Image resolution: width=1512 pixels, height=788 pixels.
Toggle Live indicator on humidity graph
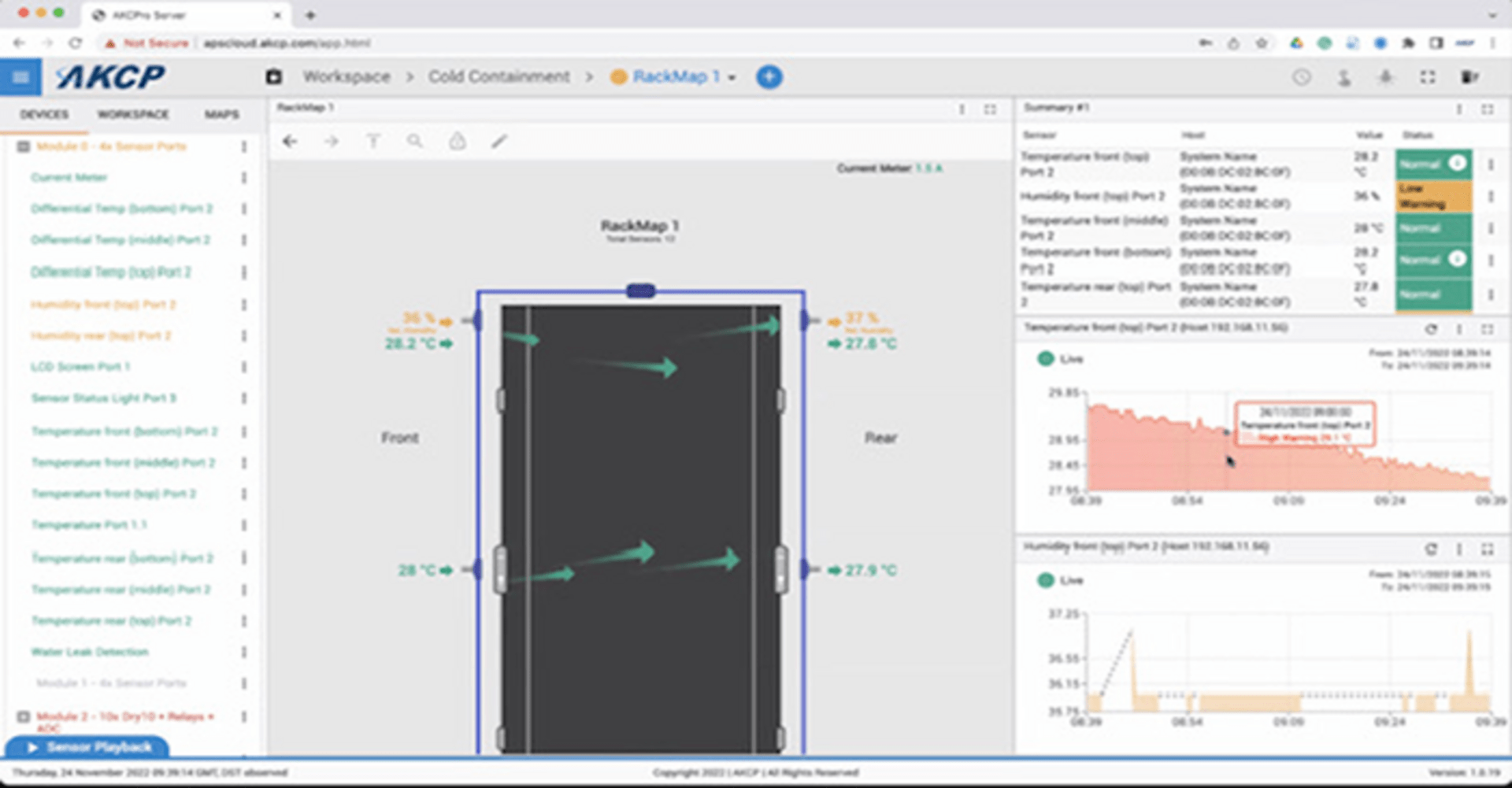[1046, 580]
